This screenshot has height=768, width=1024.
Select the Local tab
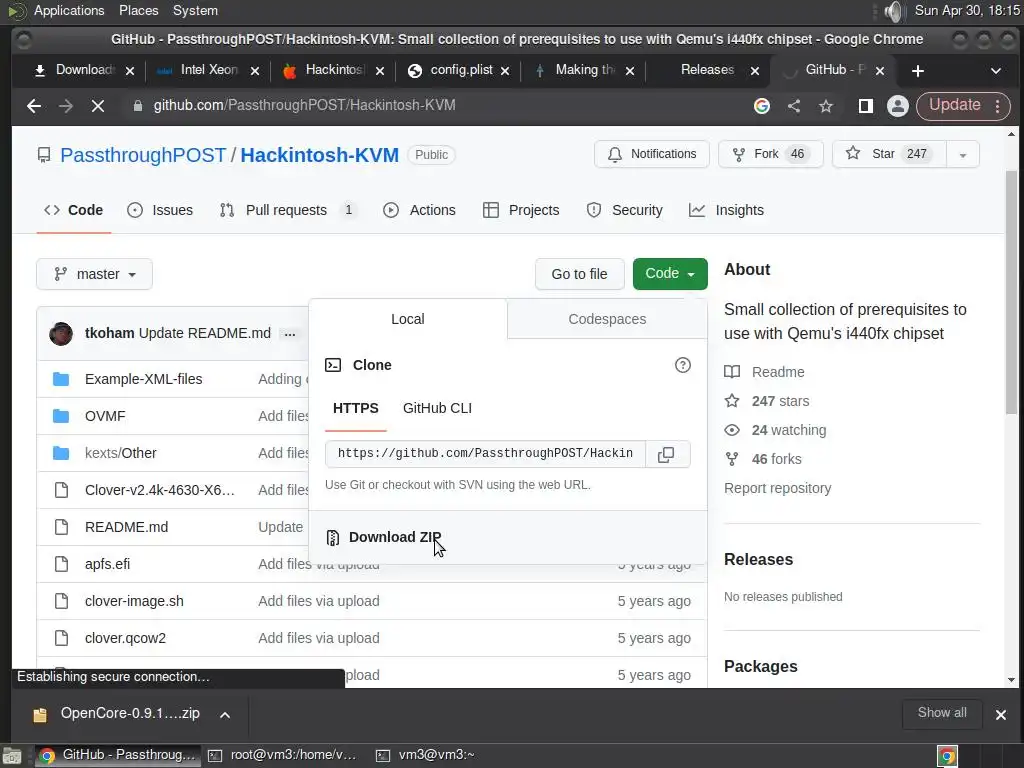408,319
